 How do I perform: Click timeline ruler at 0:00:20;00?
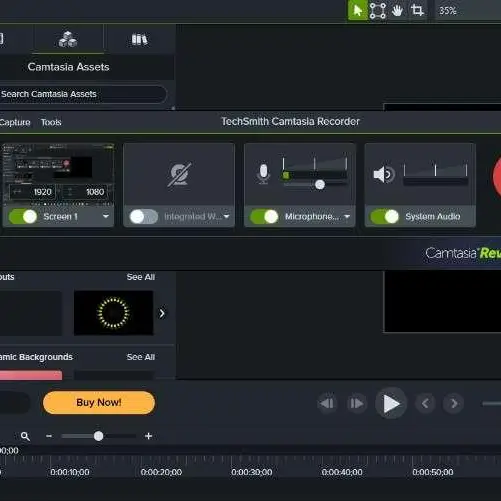tap(161, 472)
